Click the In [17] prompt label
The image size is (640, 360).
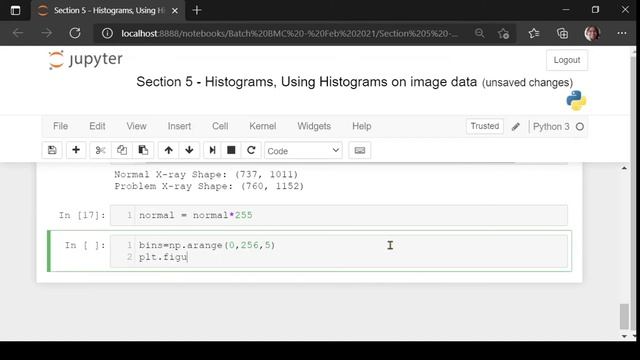82,215
